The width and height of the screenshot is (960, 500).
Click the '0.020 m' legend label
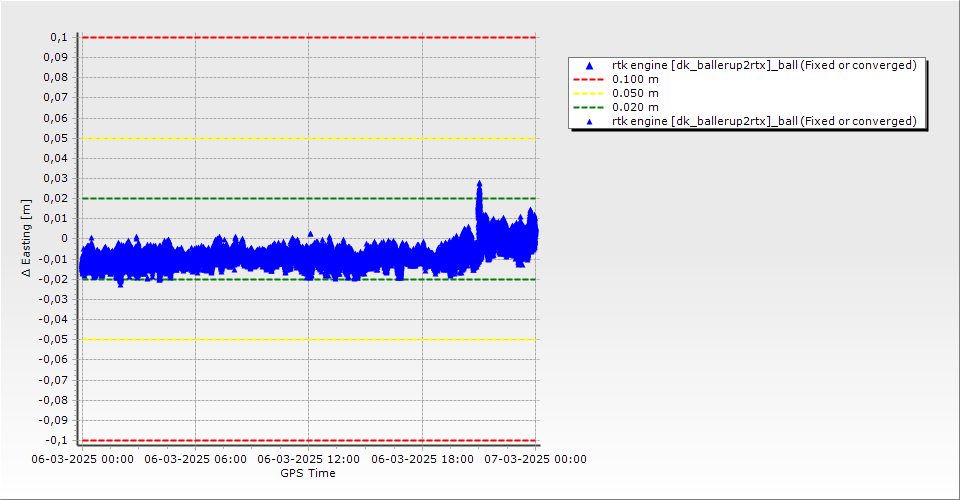click(635, 108)
